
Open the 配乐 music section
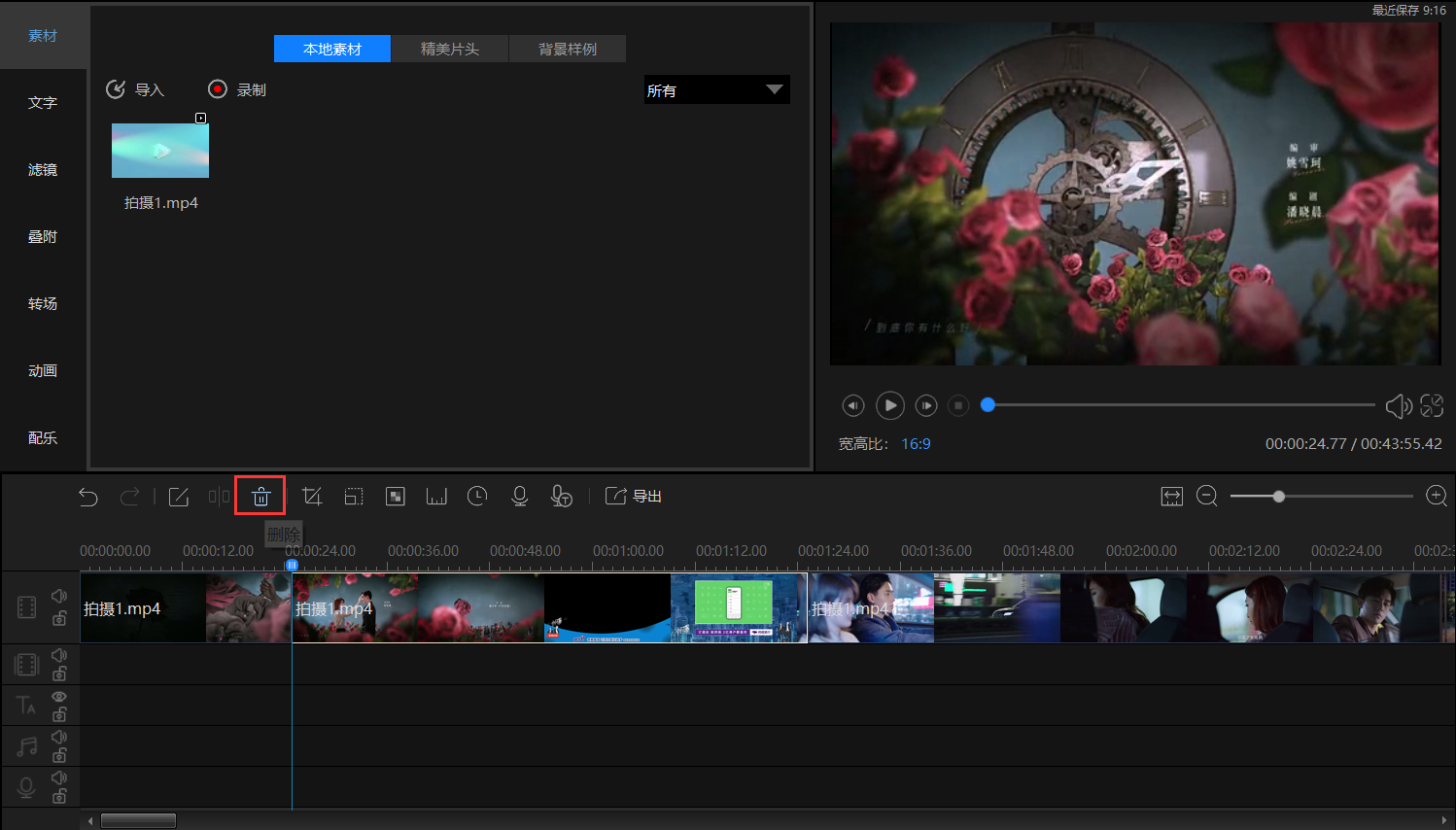[x=43, y=438]
